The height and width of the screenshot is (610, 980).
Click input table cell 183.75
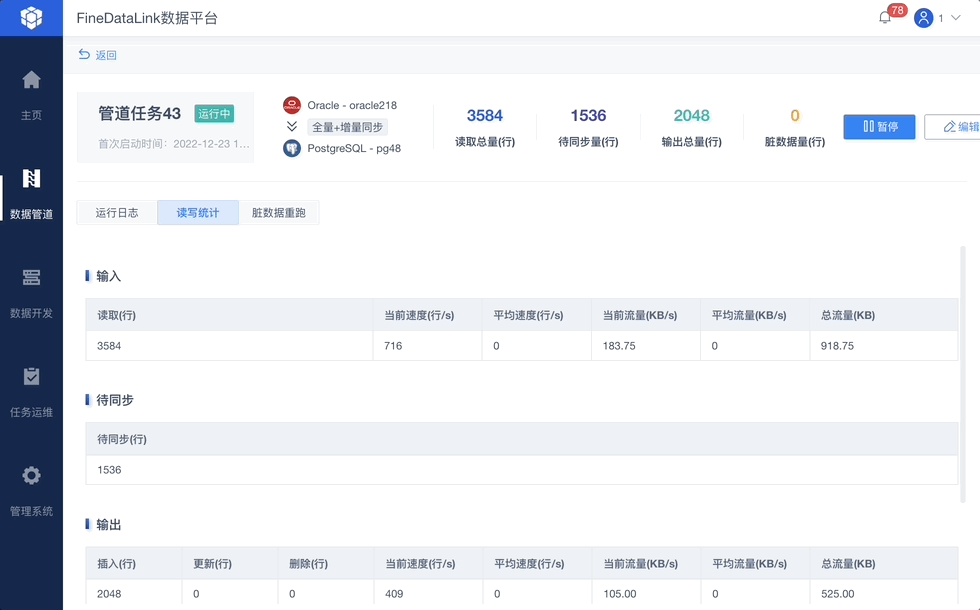click(646, 346)
